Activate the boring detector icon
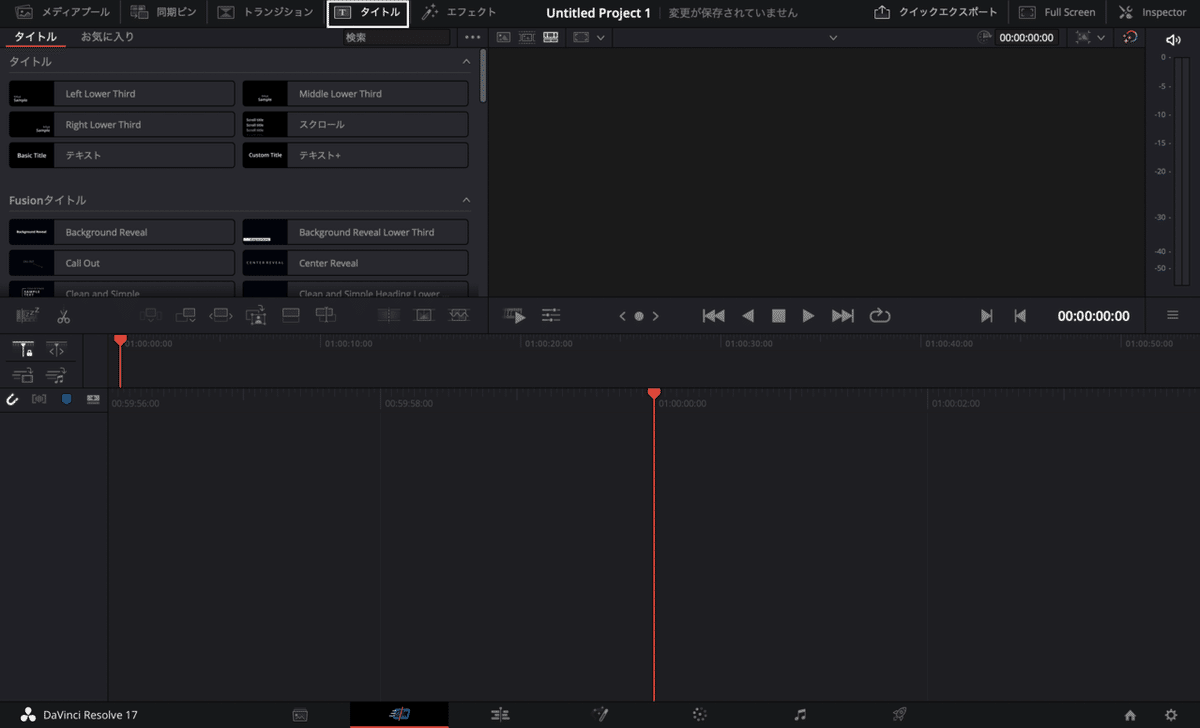Image resolution: width=1200 pixels, height=728 pixels. (x=27, y=316)
